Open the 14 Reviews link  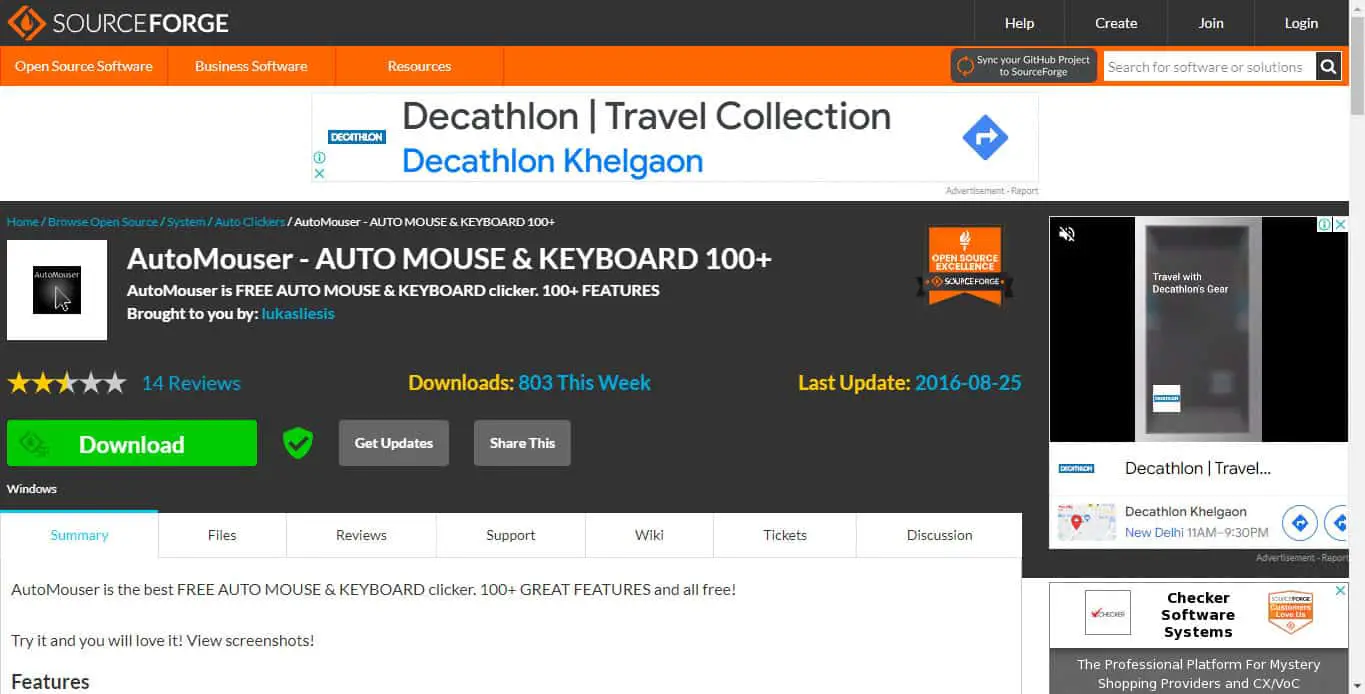(x=191, y=383)
